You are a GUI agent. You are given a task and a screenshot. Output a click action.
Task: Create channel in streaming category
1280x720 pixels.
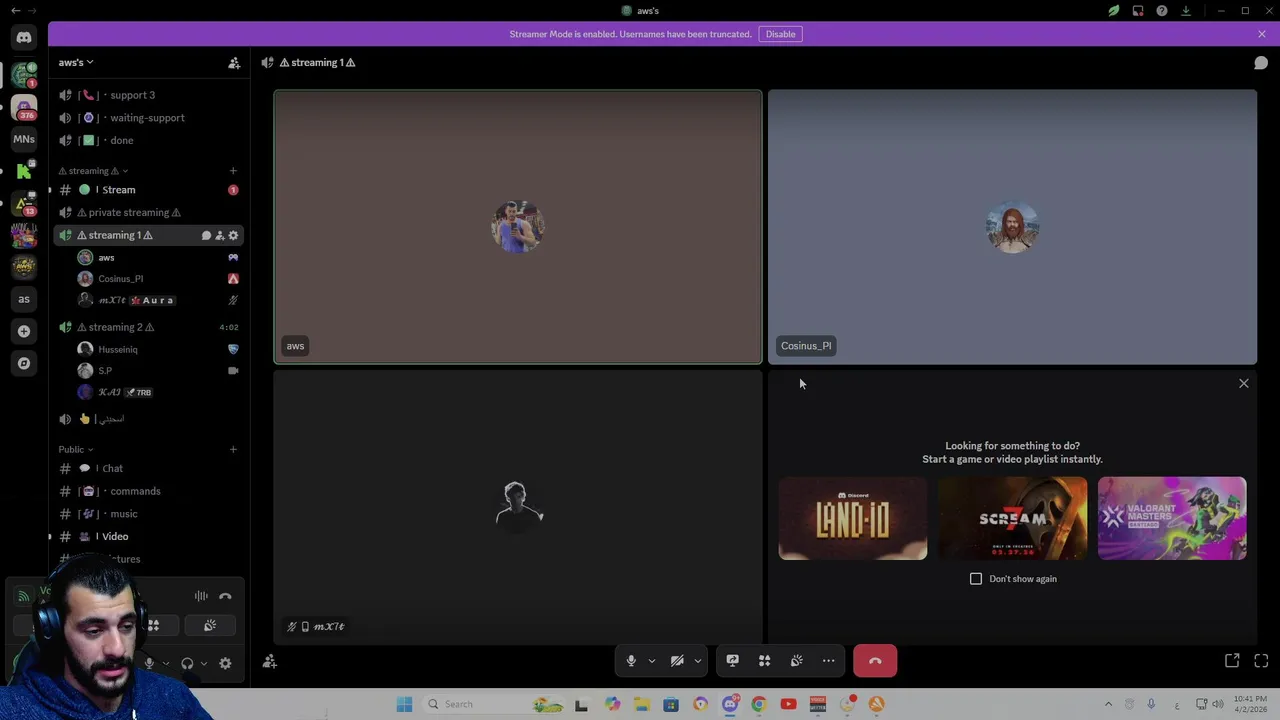(233, 171)
